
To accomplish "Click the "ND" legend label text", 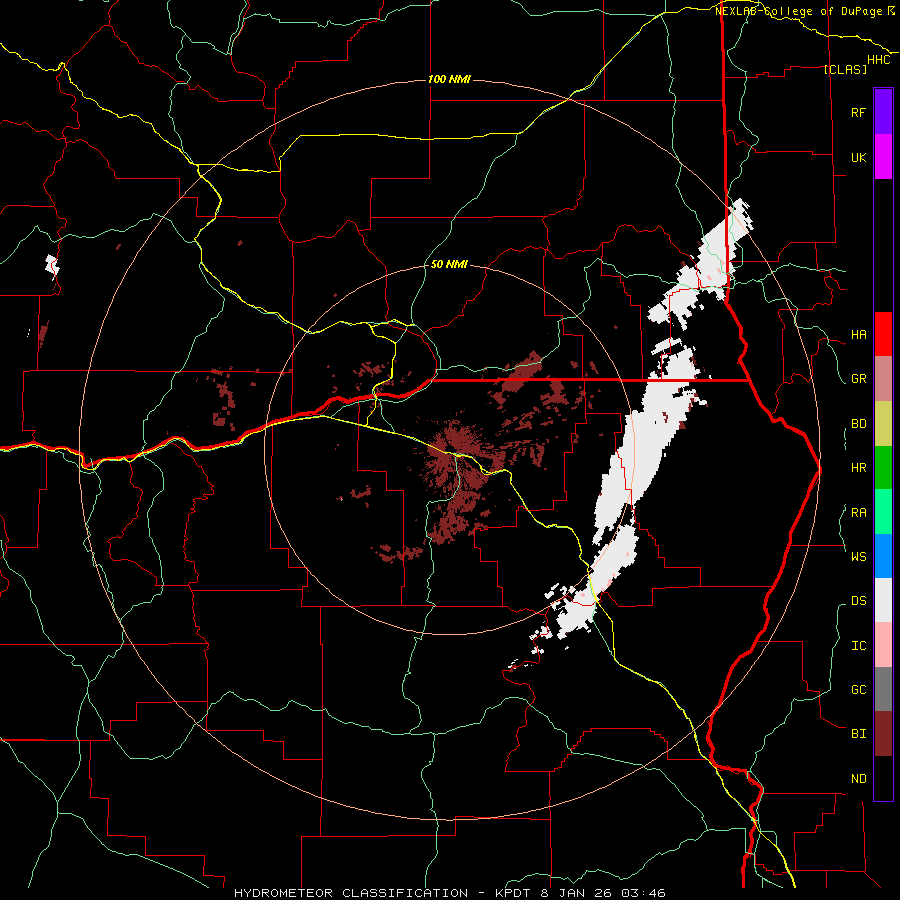I will 858,779.
